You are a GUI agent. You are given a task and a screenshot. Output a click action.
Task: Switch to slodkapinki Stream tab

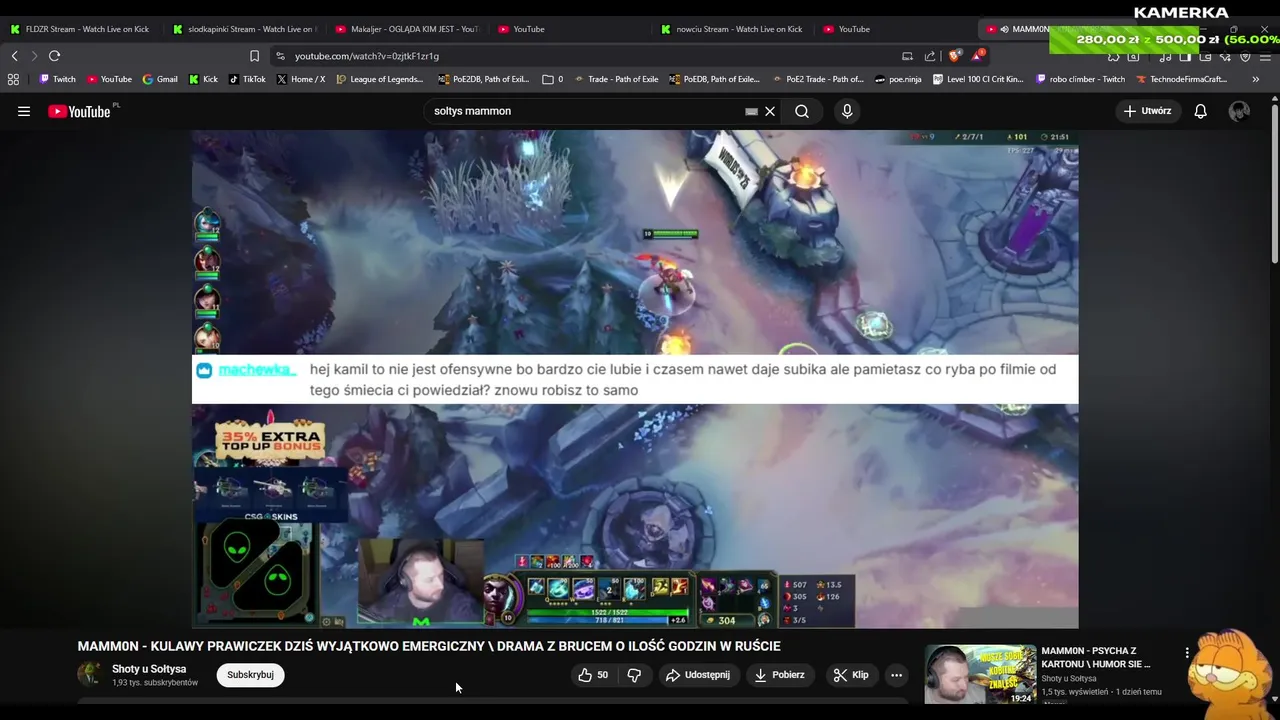243,29
